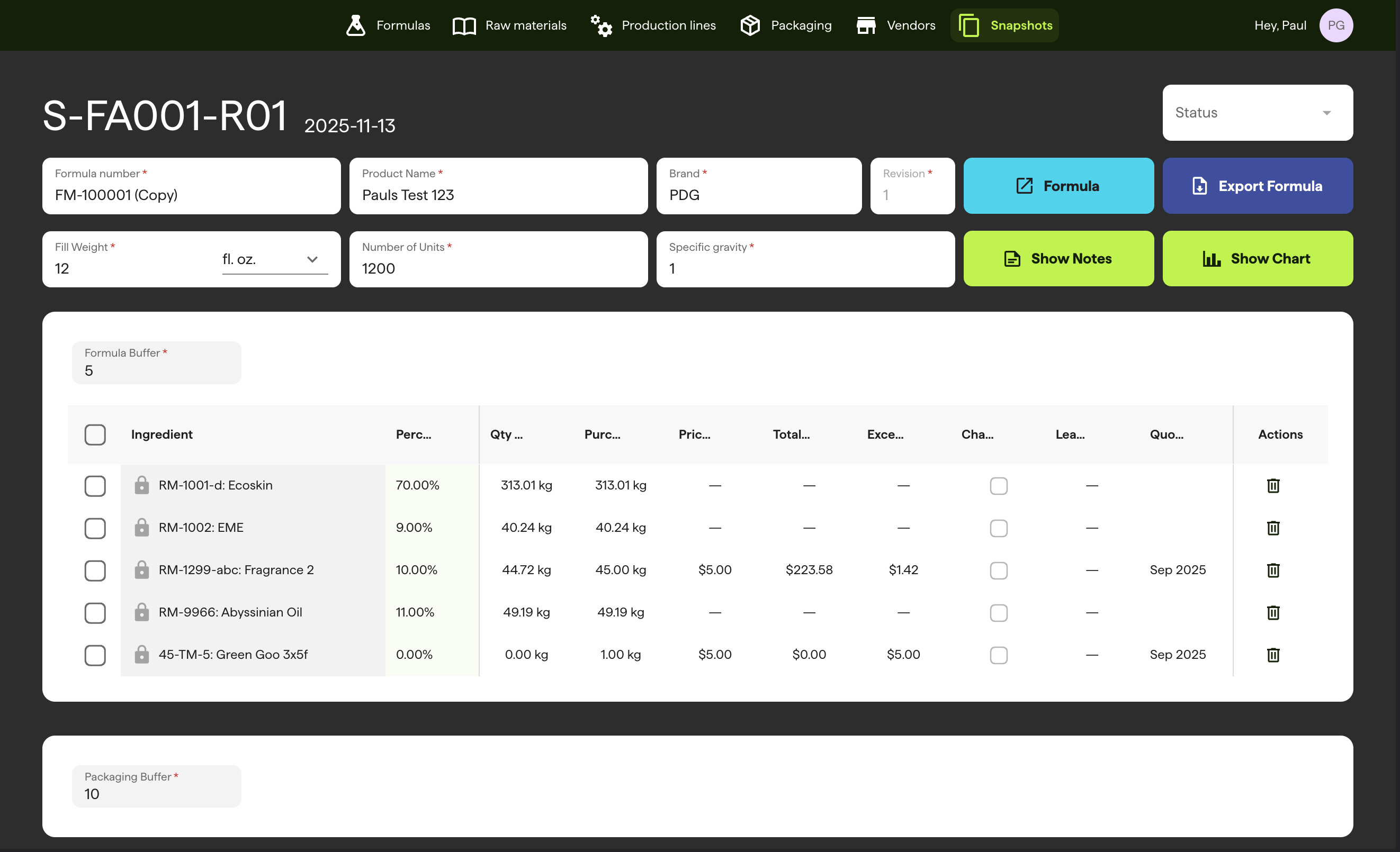
Task: Enable the Cha checkbox for RM-9966: Abyssinian Oil
Action: click(999, 613)
